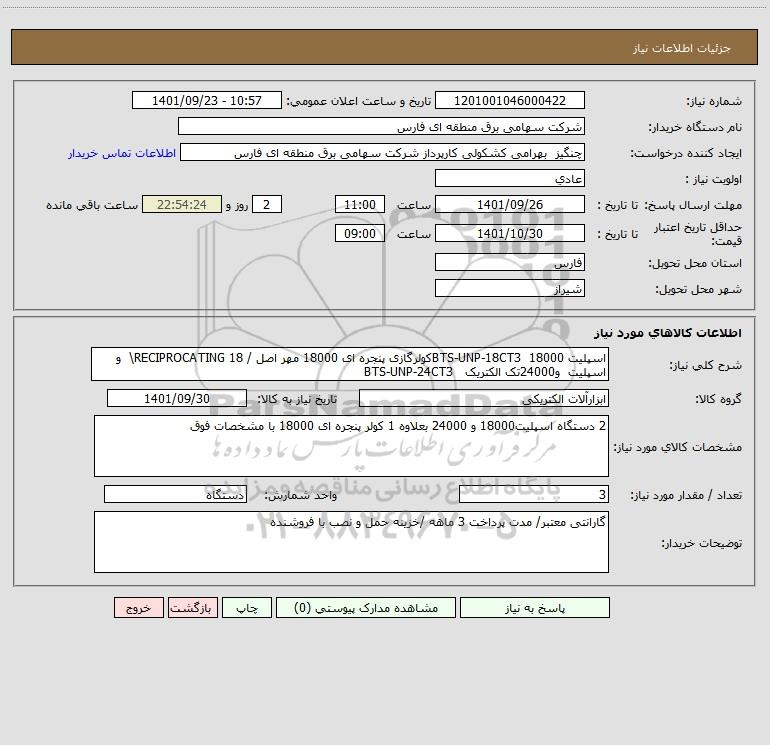Click the price validity date 1401/10/30
This screenshot has height=745, width=770.
tap(510, 233)
